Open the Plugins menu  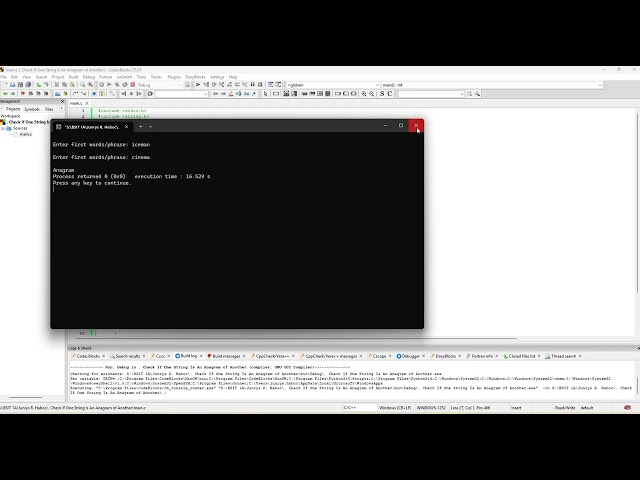pos(174,77)
